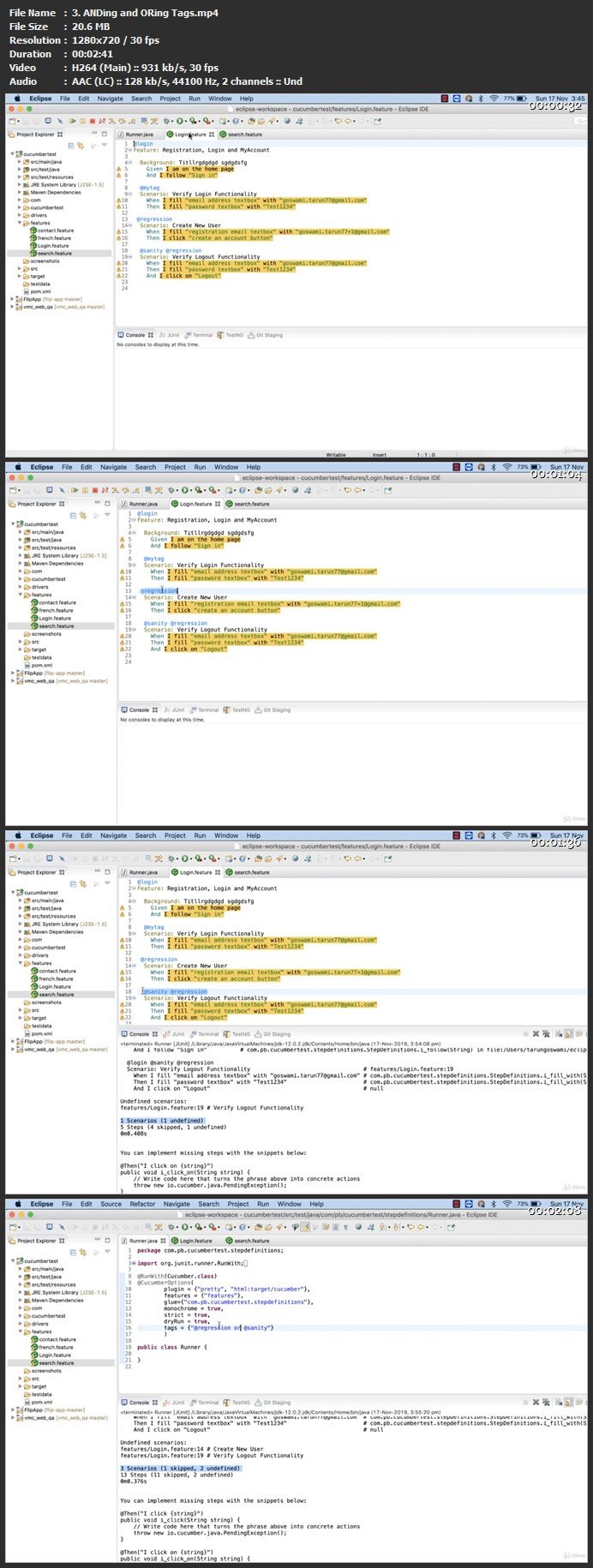The width and height of the screenshot is (593, 1568).
Task: Click Wi-Fi icon in the 00:01:04 menu bar
Action: (506, 467)
